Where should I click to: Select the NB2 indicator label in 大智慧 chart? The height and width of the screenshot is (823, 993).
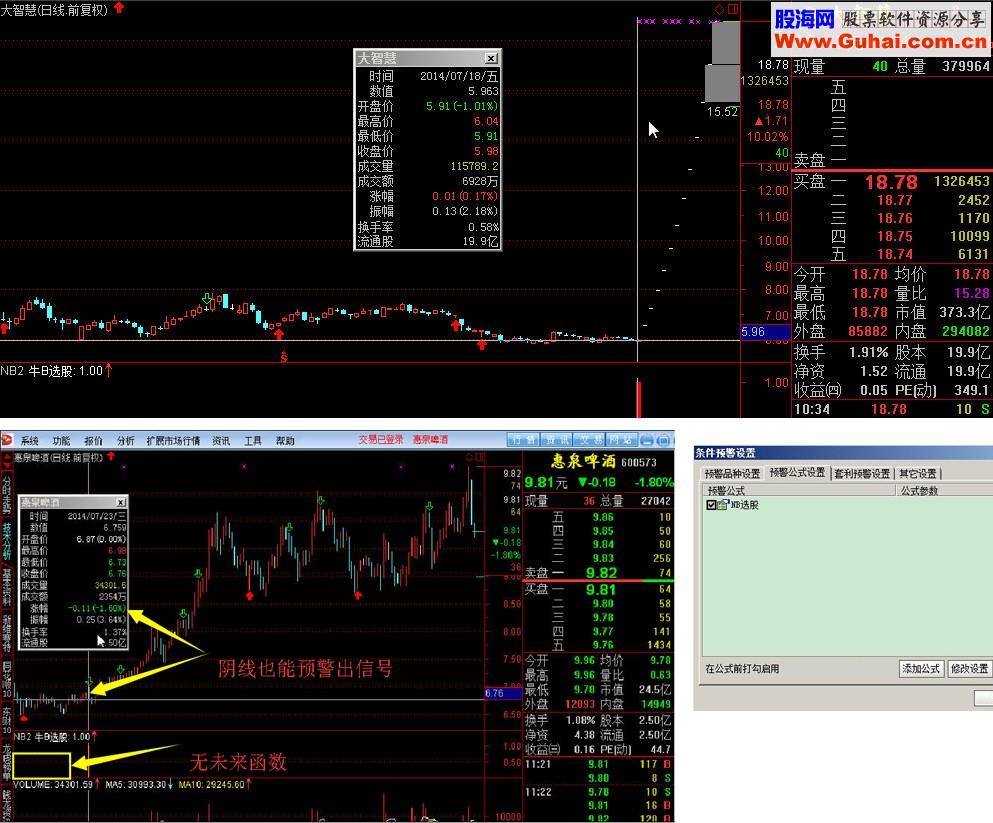pos(51,371)
